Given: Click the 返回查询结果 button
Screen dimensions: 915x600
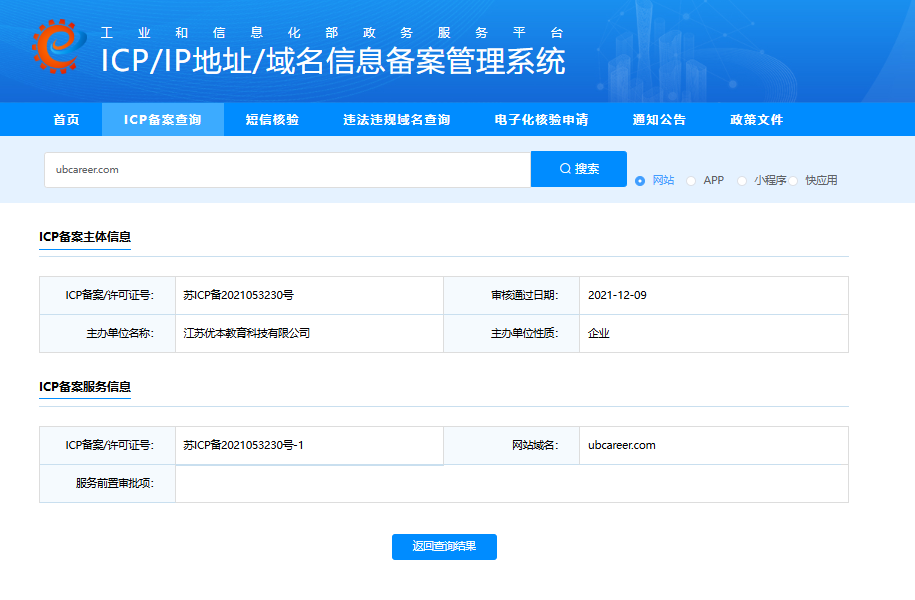Looking at the screenshot, I should (444, 547).
